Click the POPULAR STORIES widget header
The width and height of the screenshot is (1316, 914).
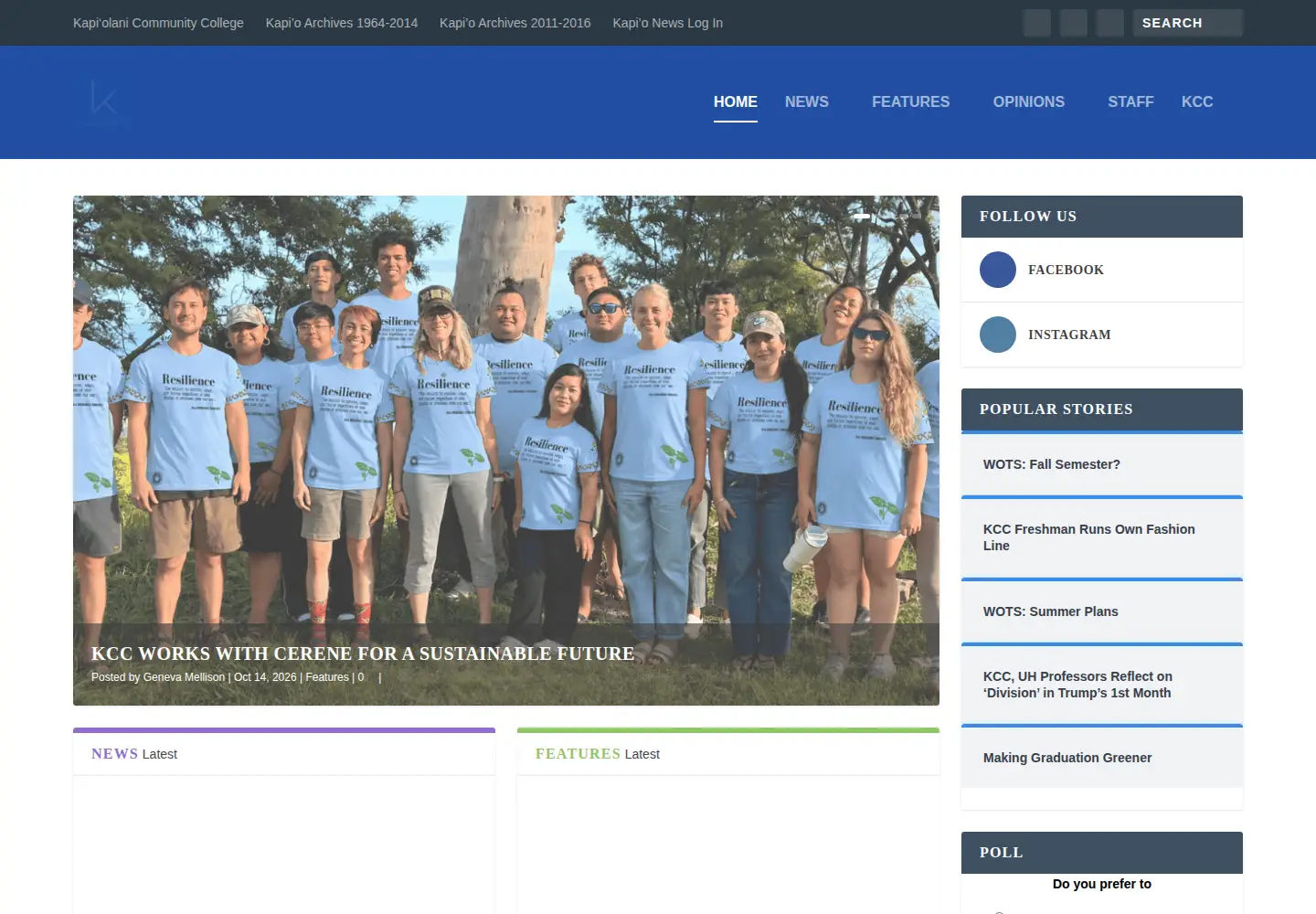click(x=1102, y=409)
